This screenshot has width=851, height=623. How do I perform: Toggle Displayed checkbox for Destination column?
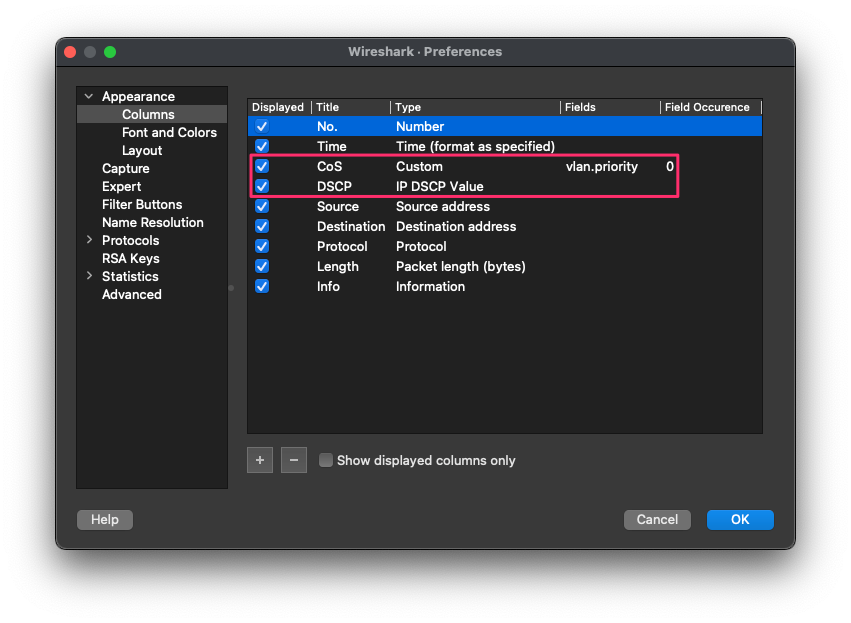tap(262, 226)
